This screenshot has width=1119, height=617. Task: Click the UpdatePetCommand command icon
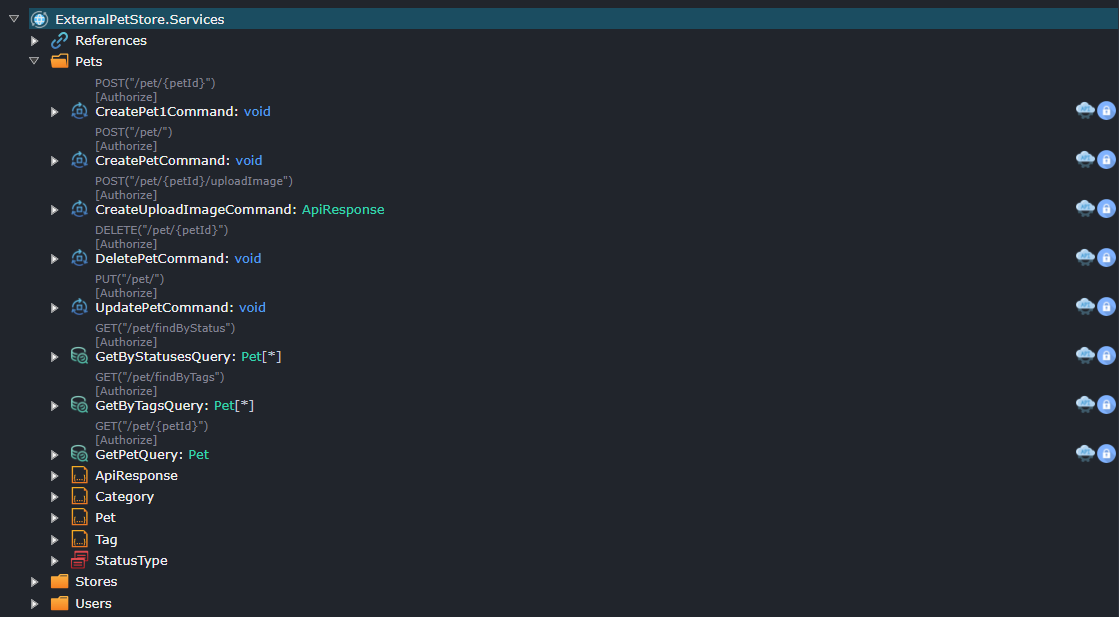[79, 307]
